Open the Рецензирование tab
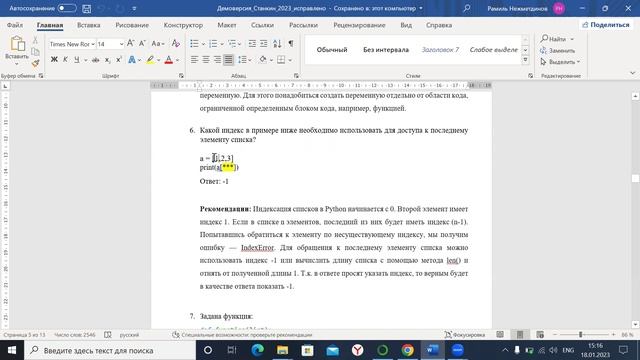Viewport: 640px width, 360px height. tap(359, 25)
